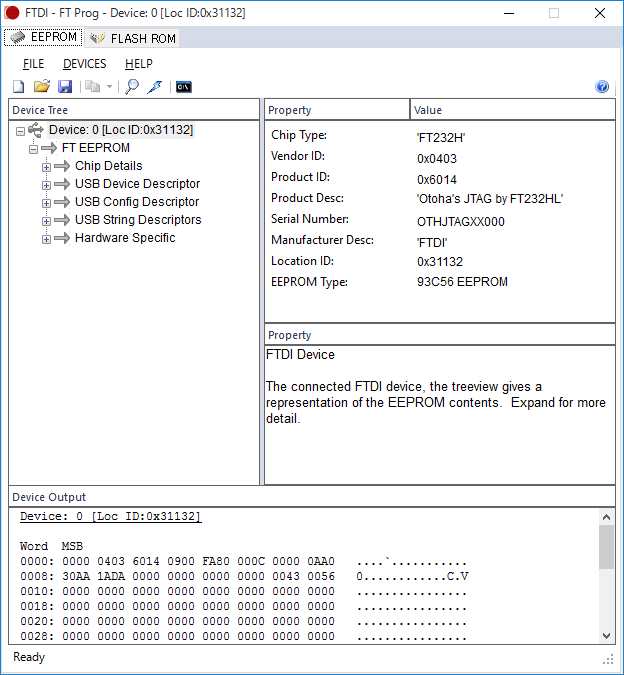Click the New template toolbar icon

[x=19, y=87]
